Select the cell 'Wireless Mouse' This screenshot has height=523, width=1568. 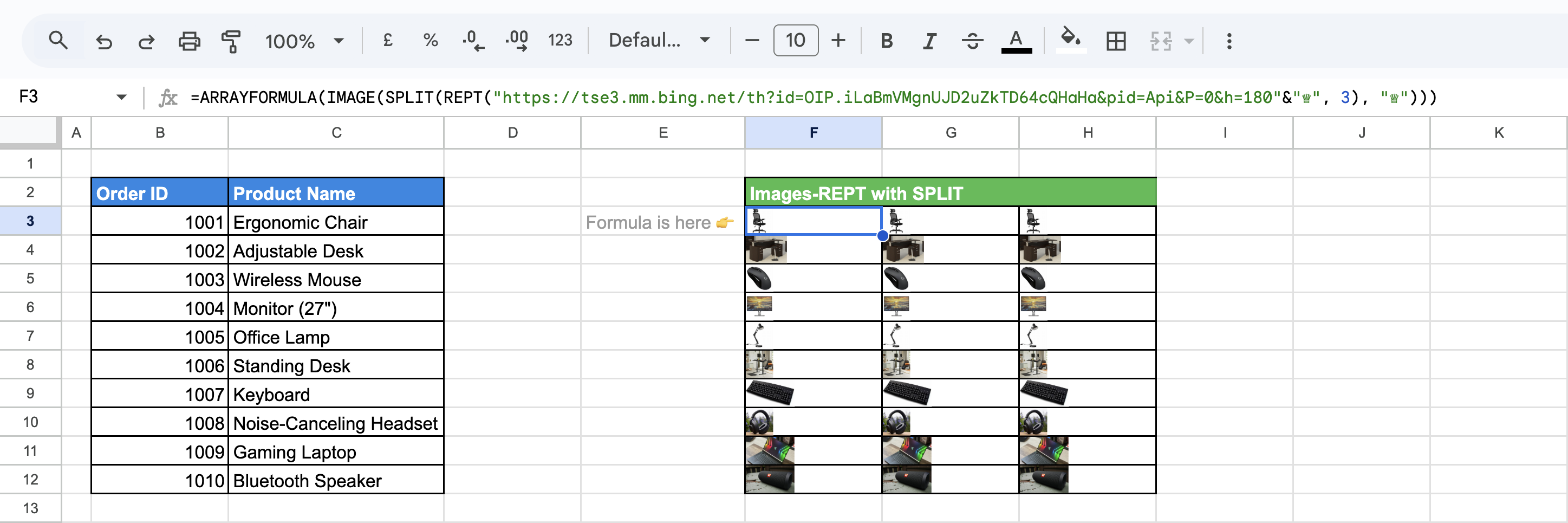pos(336,279)
